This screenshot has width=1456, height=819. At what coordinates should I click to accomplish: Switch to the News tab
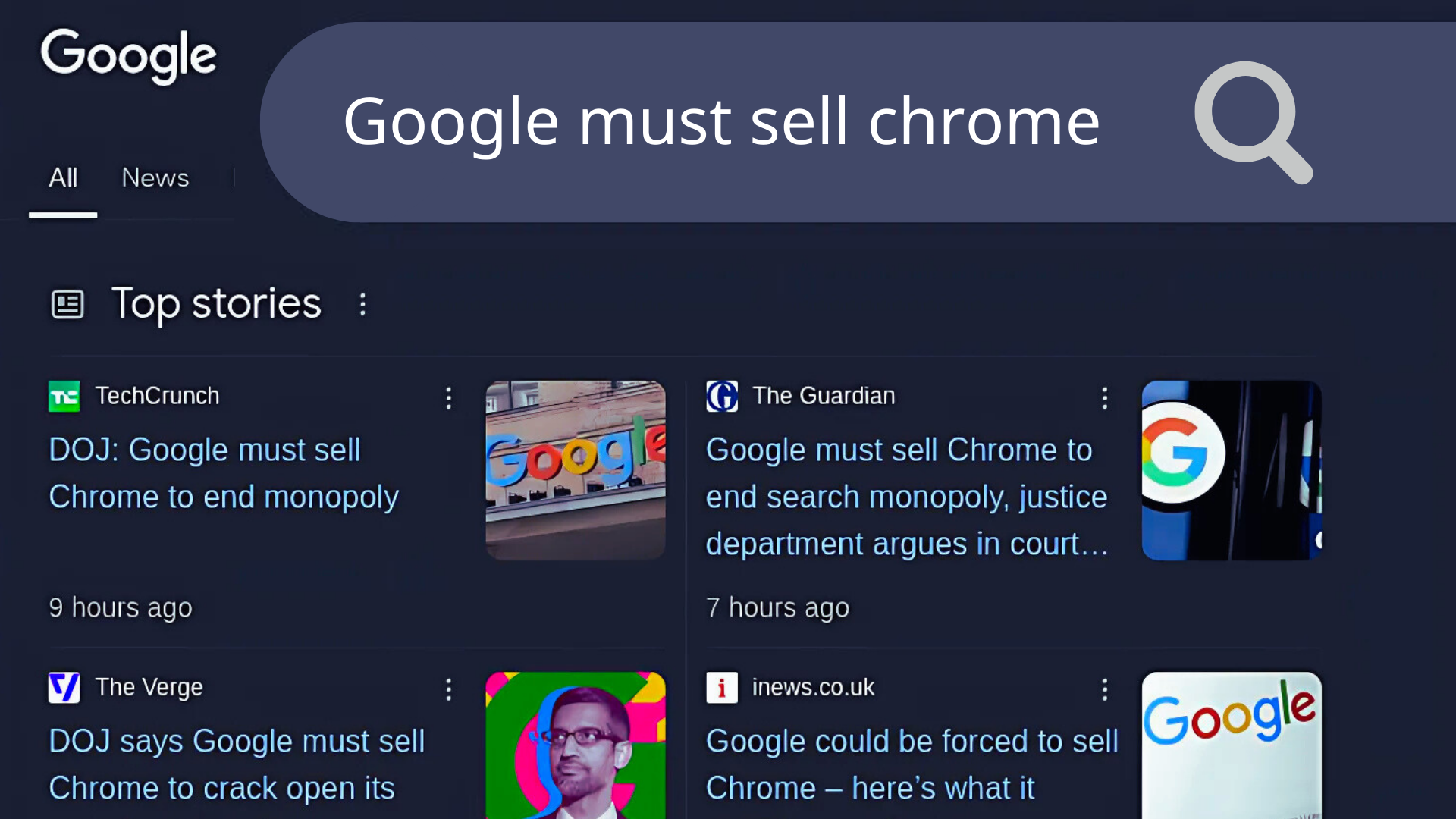(155, 178)
